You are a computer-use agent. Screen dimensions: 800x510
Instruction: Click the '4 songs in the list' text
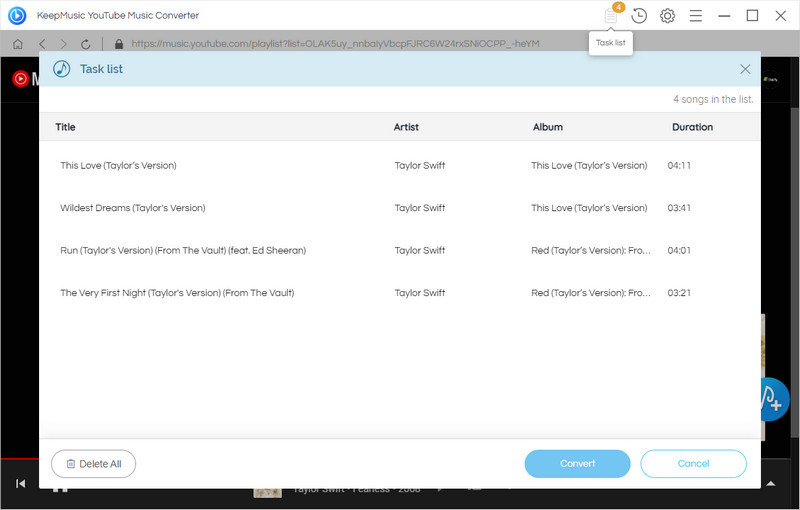coord(713,99)
